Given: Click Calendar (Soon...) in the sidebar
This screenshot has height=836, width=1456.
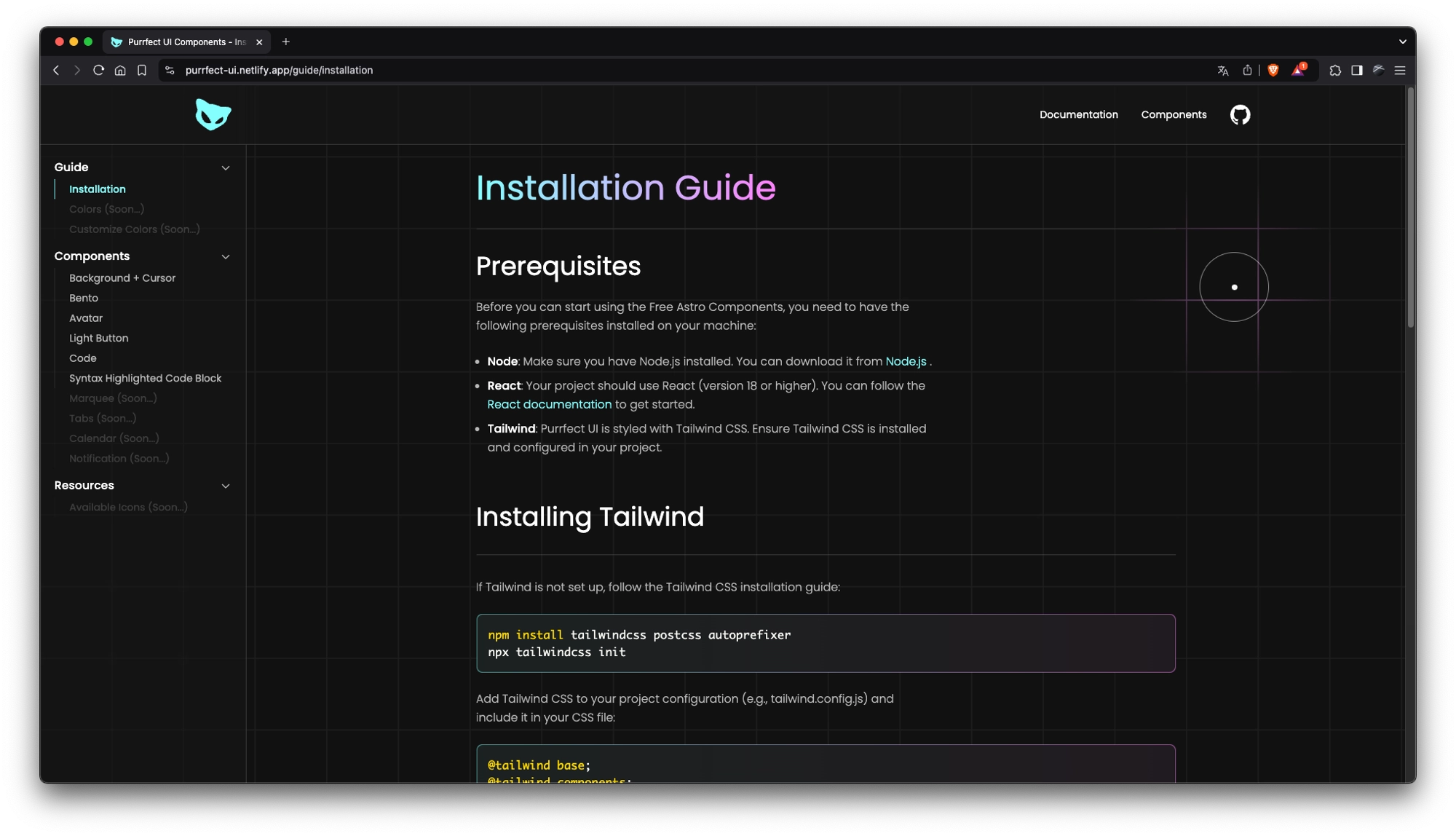Looking at the screenshot, I should point(114,438).
